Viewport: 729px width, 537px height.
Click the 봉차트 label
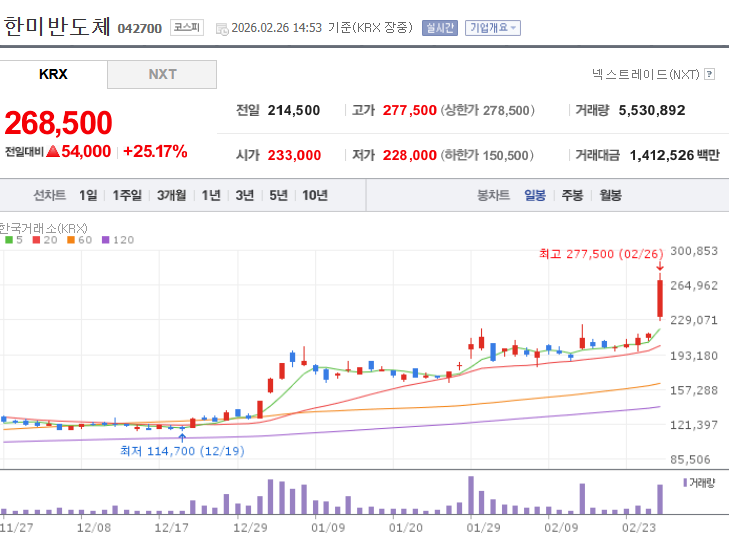[494, 195]
